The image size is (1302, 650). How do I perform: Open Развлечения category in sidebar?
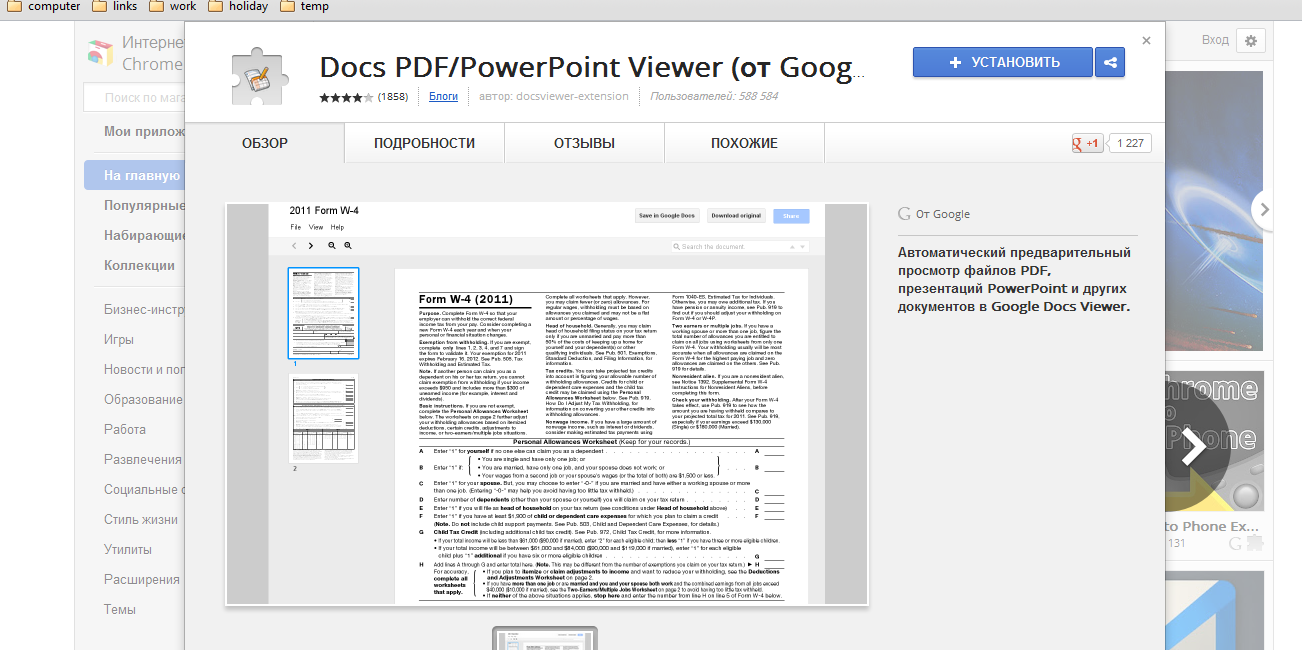tap(143, 459)
